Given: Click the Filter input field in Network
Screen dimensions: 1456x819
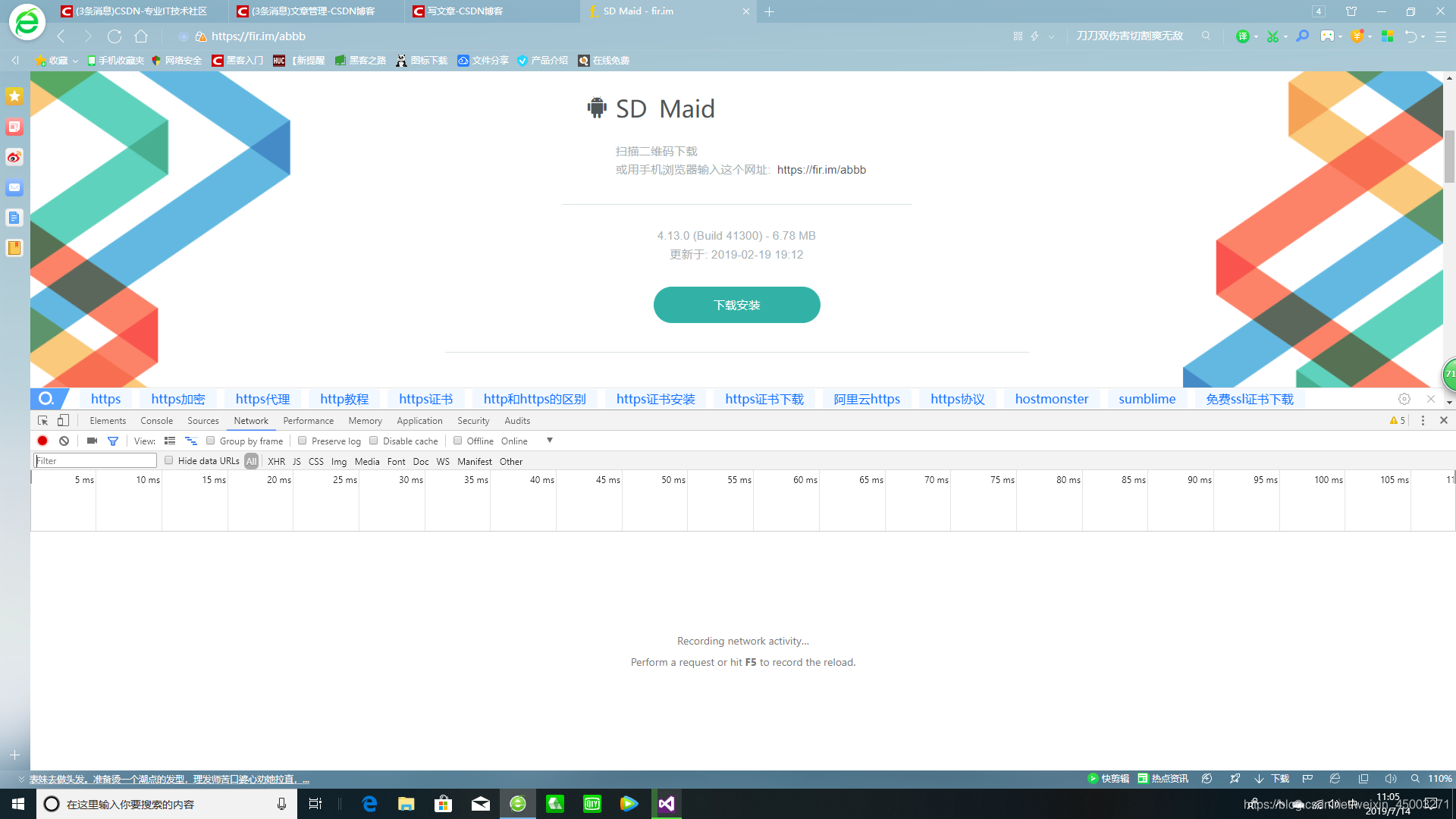Looking at the screenshot, I should (x=94, y=460).
